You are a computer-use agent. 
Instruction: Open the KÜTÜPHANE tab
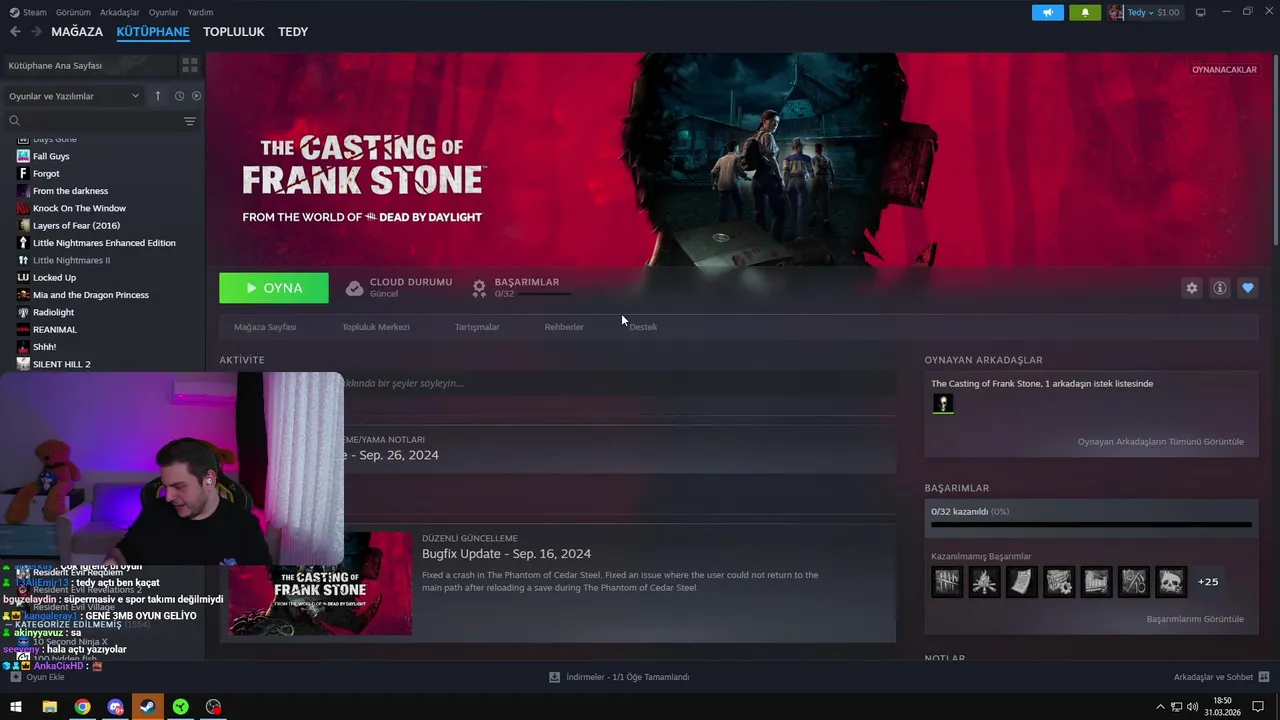(x=153, y=32)
